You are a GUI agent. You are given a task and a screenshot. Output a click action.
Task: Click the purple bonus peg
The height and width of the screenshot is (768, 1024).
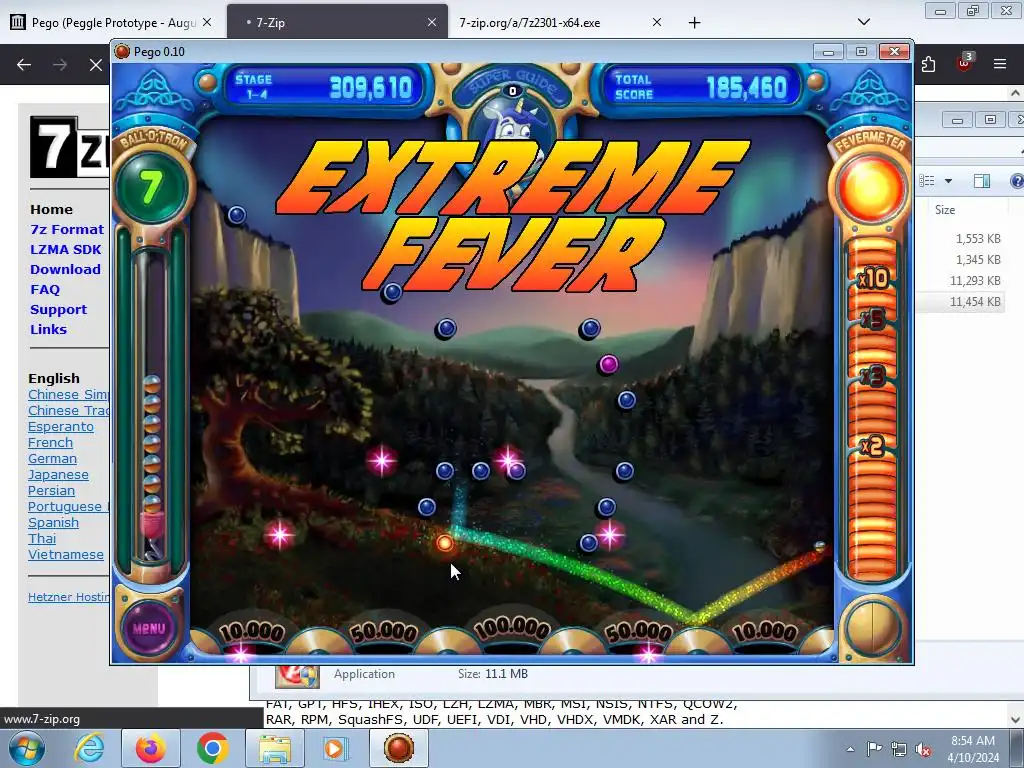[608, 364]
